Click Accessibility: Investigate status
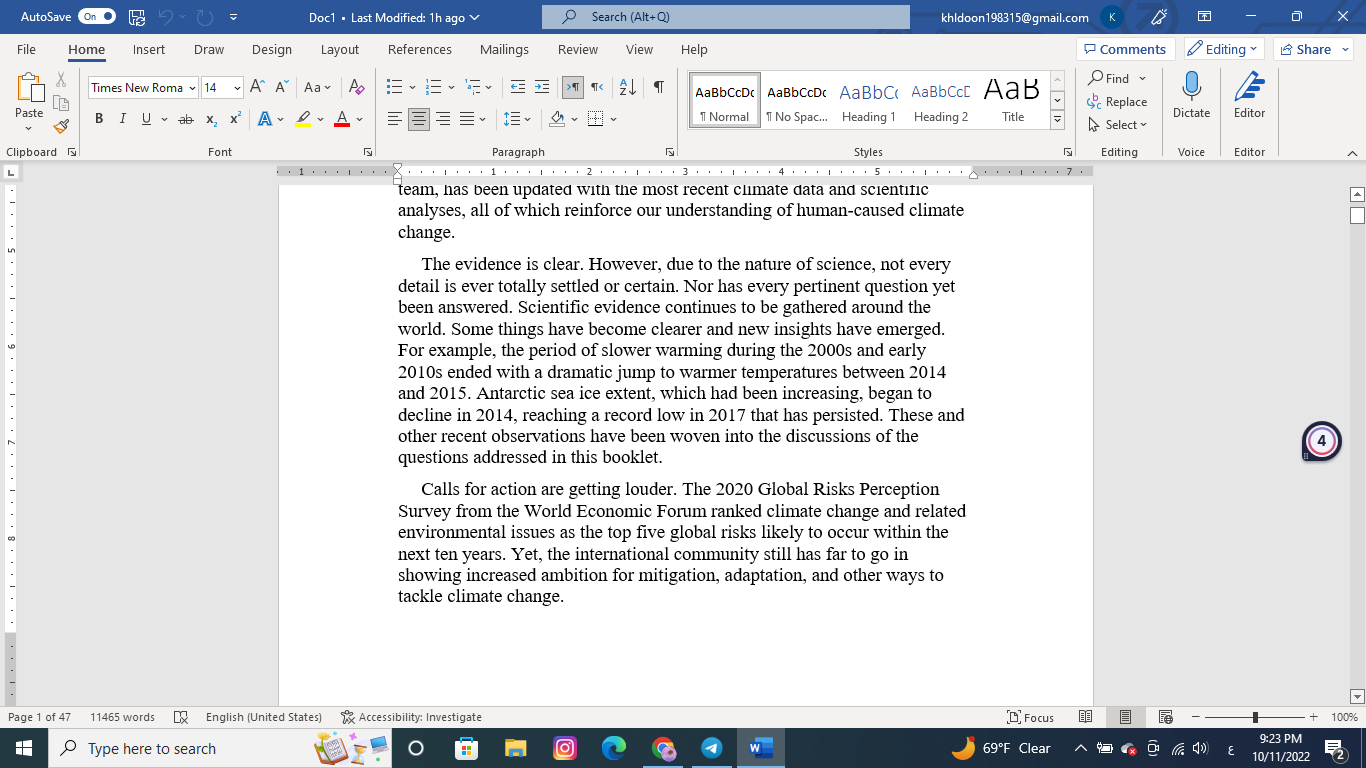1366x768 pixels. [411, 717]
